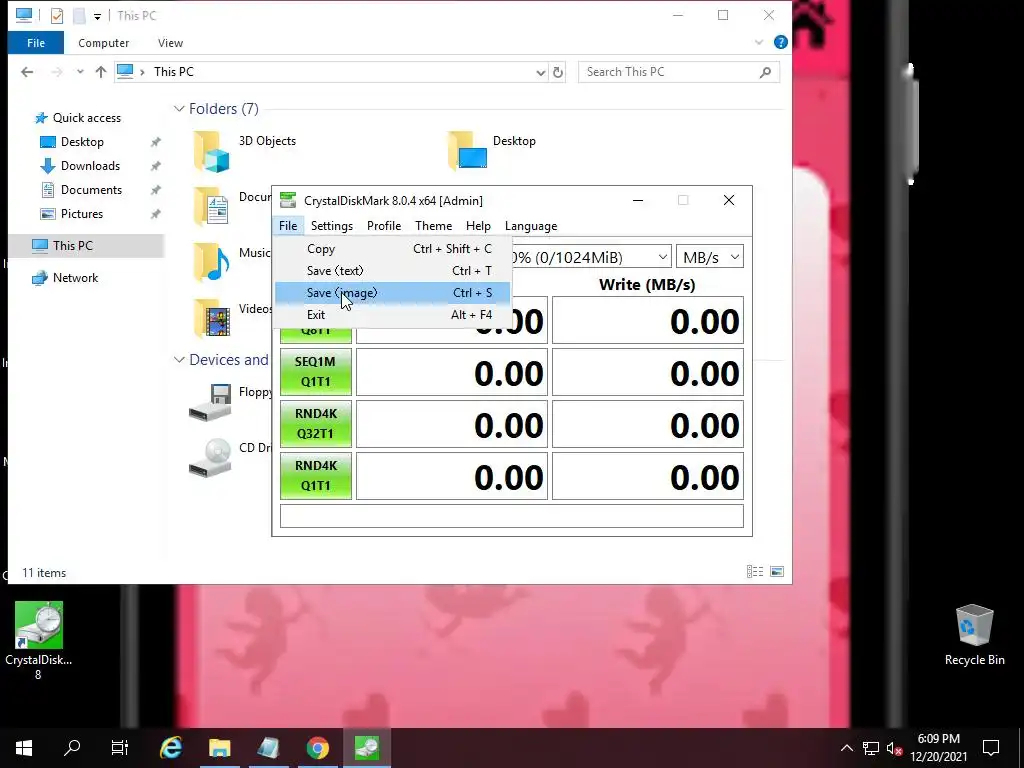
Task: Open the File tab in File Explorer
Action: coord(36,43)
